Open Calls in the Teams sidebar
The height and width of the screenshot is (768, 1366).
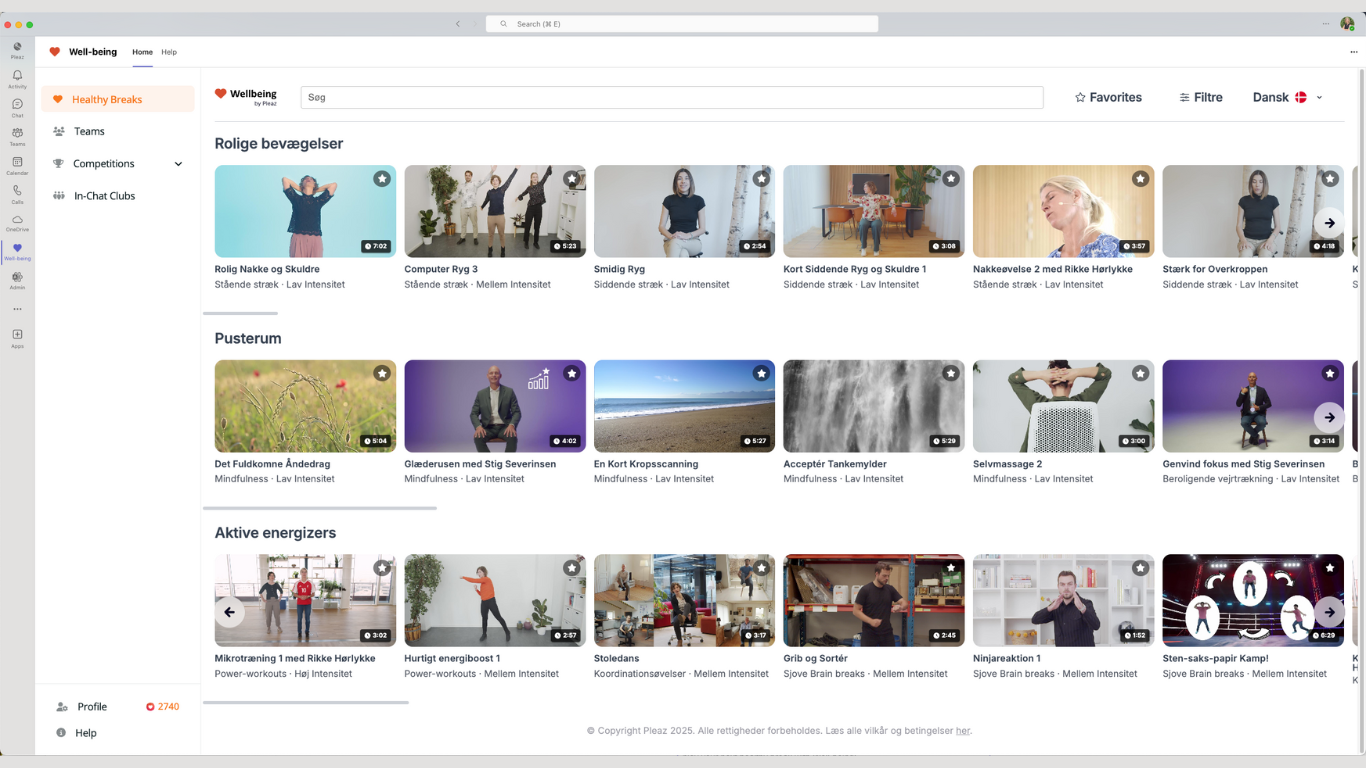click(17, 194)
